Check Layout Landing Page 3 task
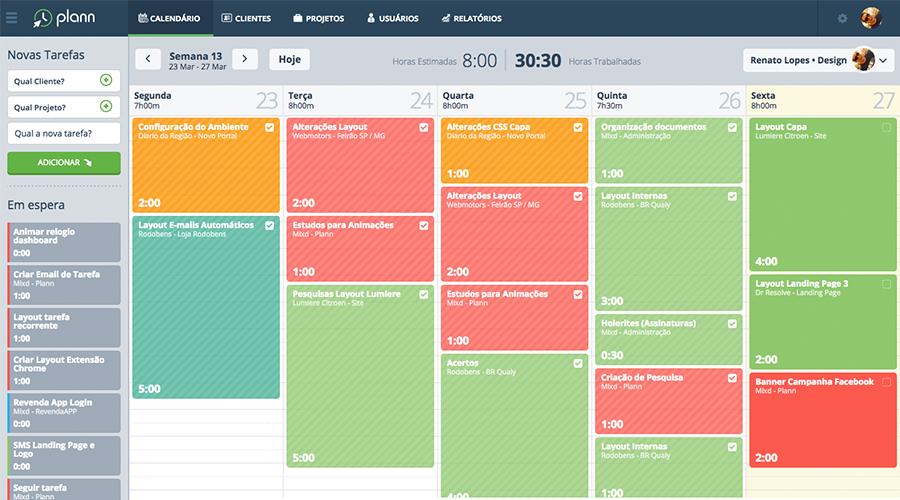The height and width of the screenshot is (500, 900). (x=886, y=284)
